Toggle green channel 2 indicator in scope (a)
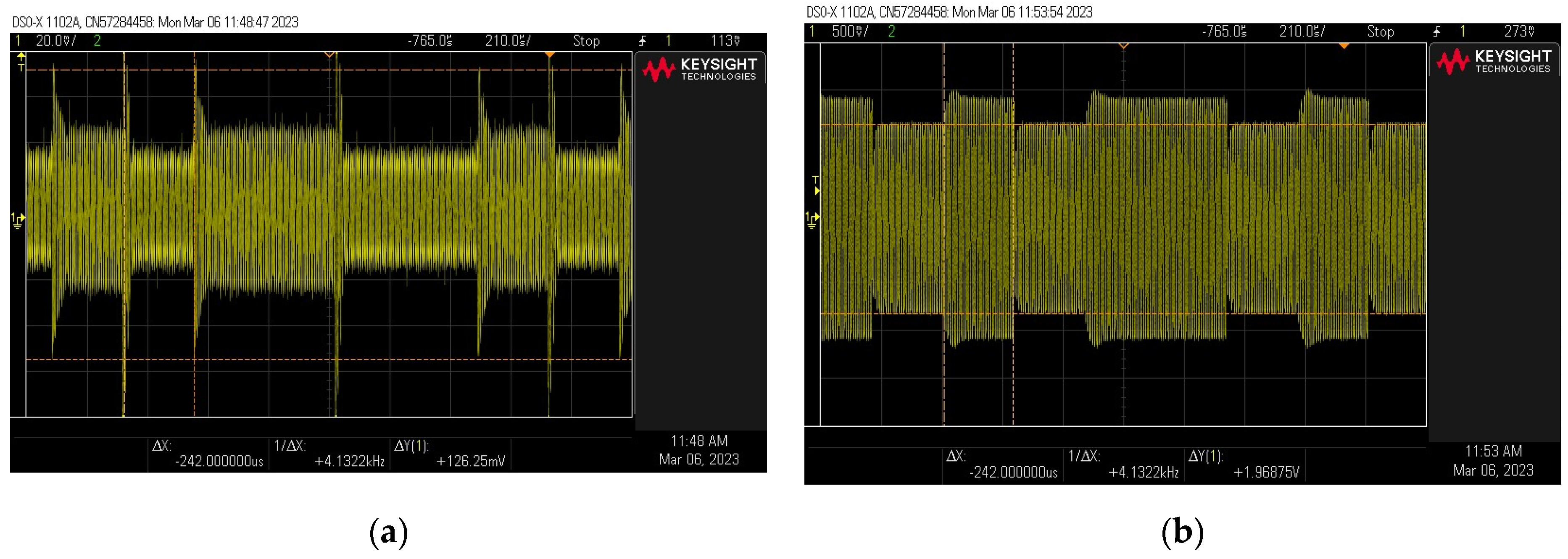The height and width of the screenshot is (559, 1568). (97, 41)
